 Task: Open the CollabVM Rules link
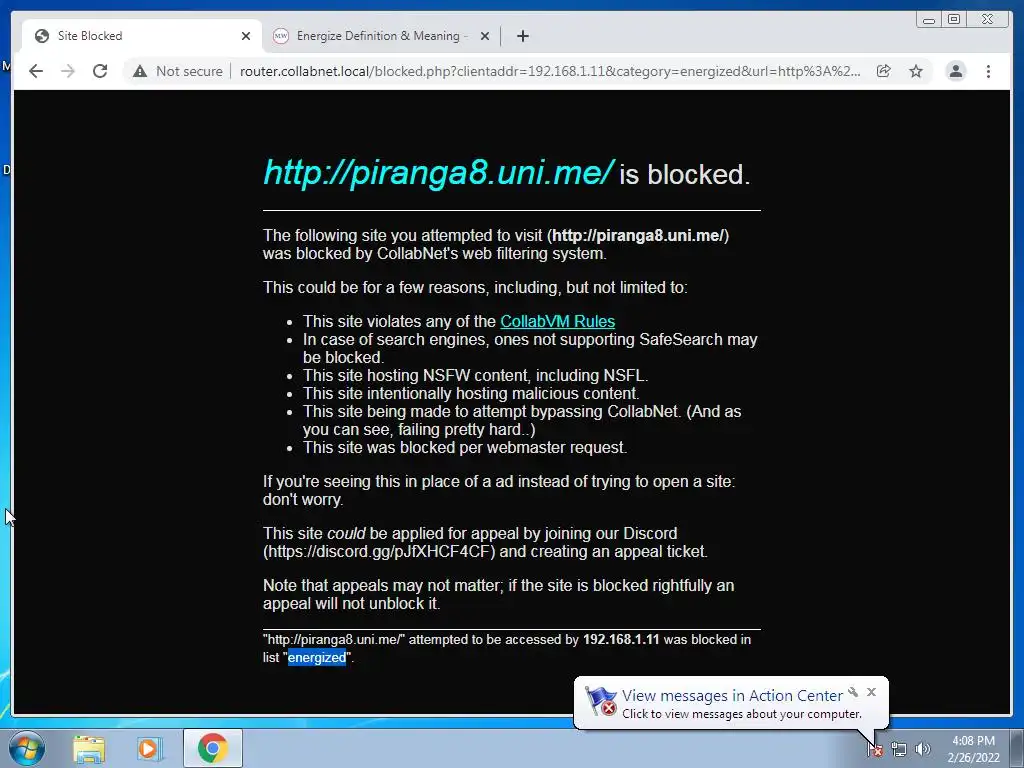pyautogui.click(x=557, y=321)
